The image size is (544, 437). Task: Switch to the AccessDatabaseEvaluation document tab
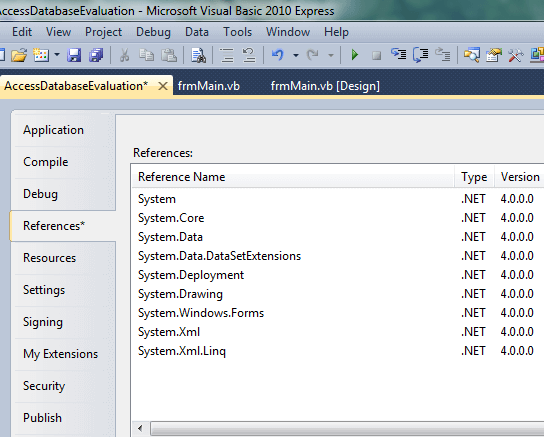pos(76,86)
